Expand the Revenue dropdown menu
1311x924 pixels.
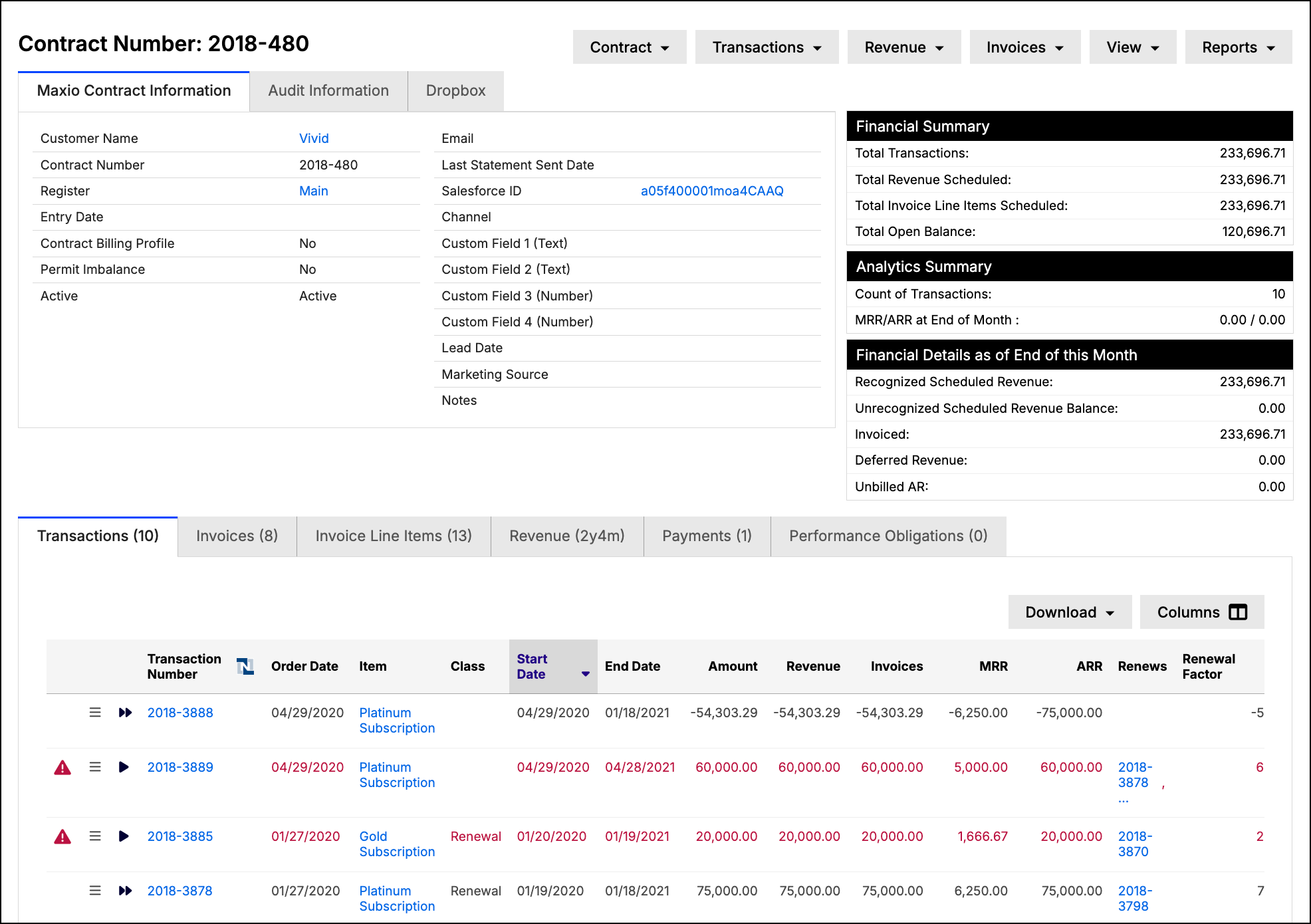tap(904, 47)
